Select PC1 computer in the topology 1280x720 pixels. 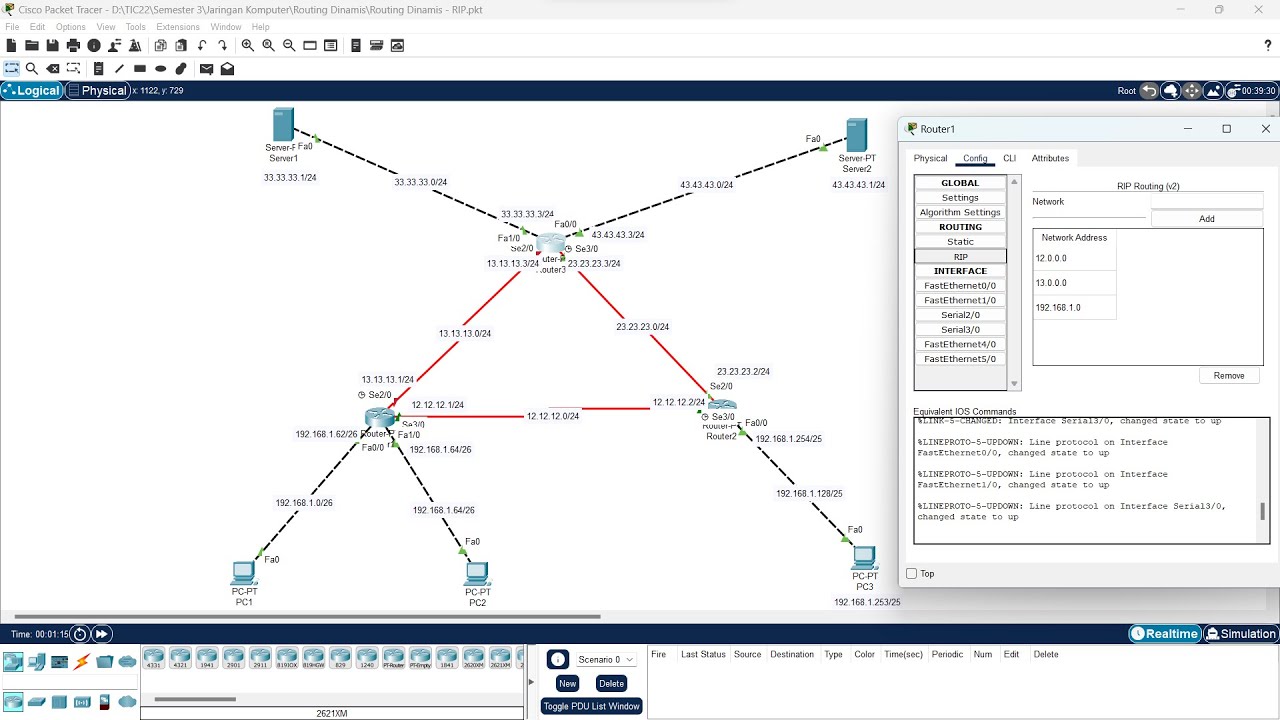[x=243, y=573]
